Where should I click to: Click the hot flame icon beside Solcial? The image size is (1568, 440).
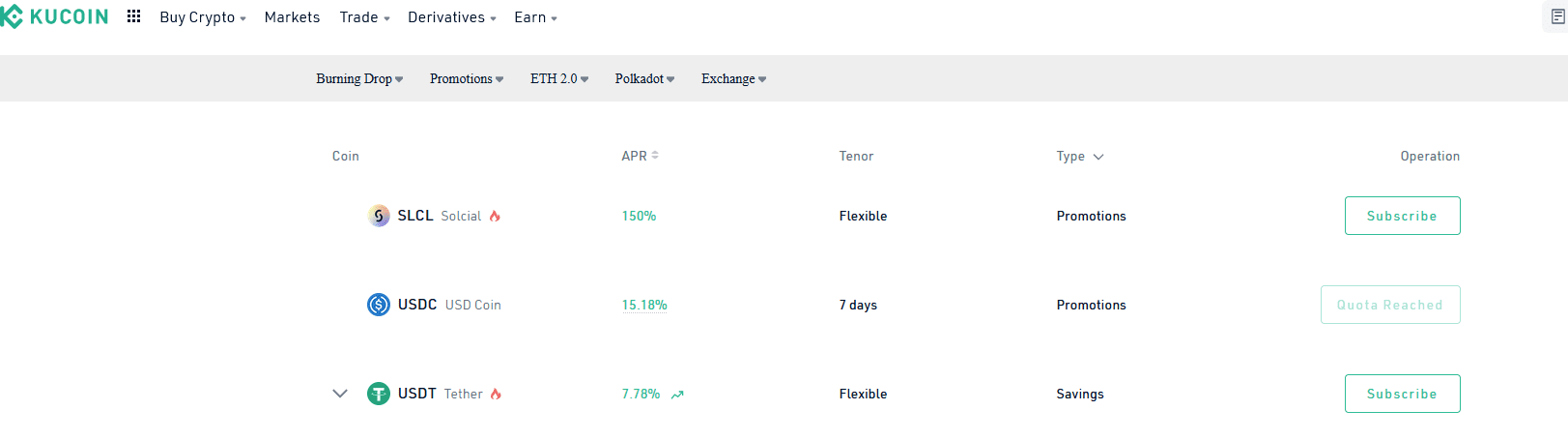pyautogui.click(x=495, y=216)
